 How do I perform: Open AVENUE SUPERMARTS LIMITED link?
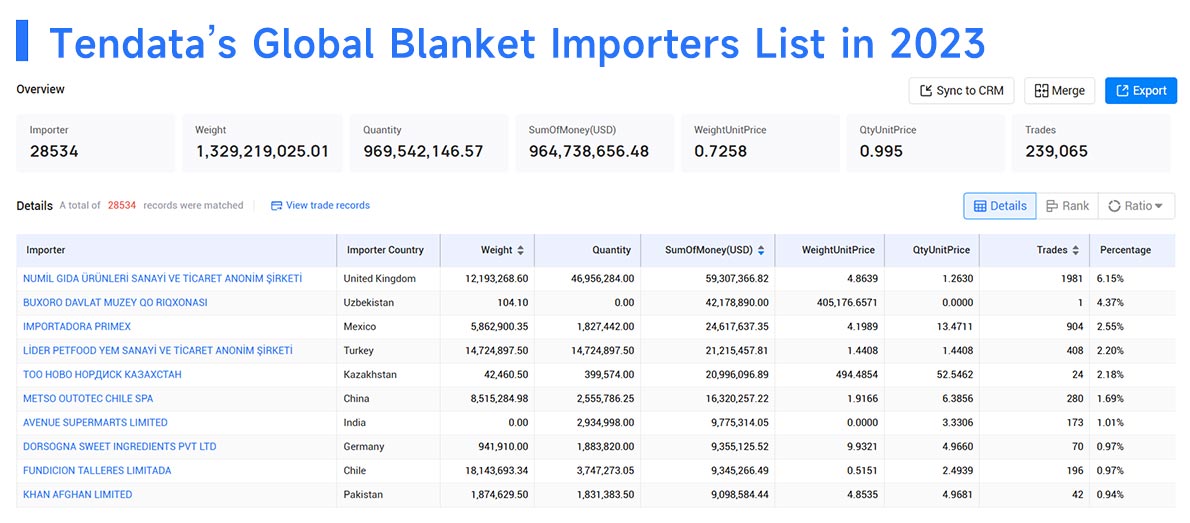pyautogui.click(x=95, y=422)
